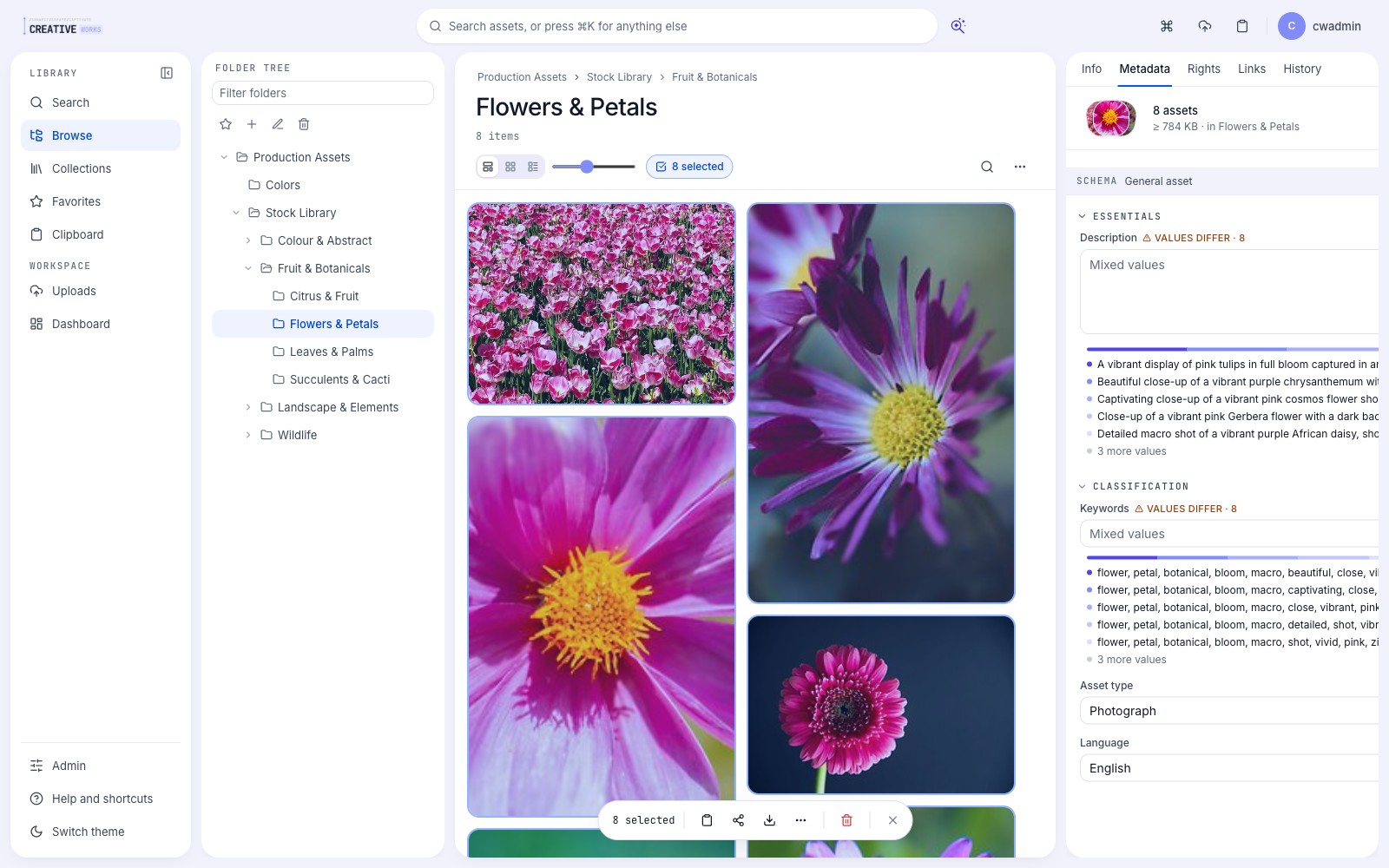Open Help and shortcuts
The image size is (1389, 868).
[101, 799]
